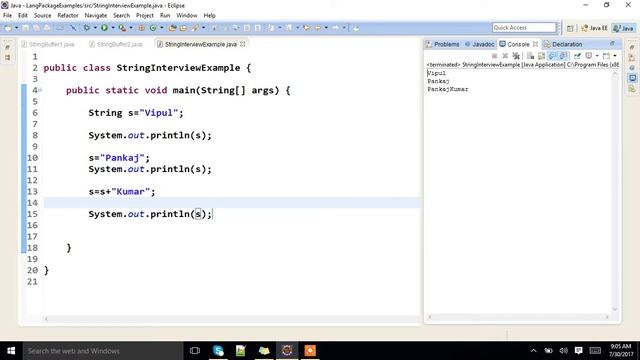Switch to the Java EE perspective
Image resolution: width=640 pixels, height=360 pixels.
(594, 28)
